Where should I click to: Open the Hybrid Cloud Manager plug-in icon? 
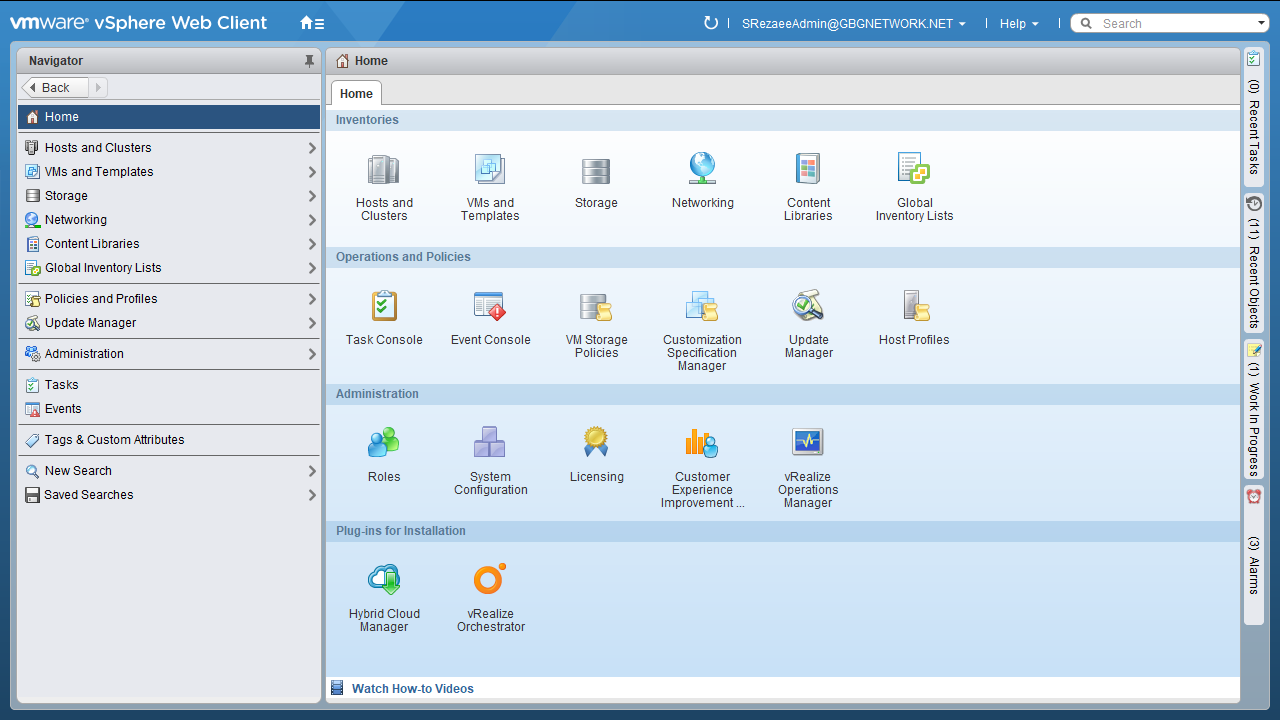384,580
